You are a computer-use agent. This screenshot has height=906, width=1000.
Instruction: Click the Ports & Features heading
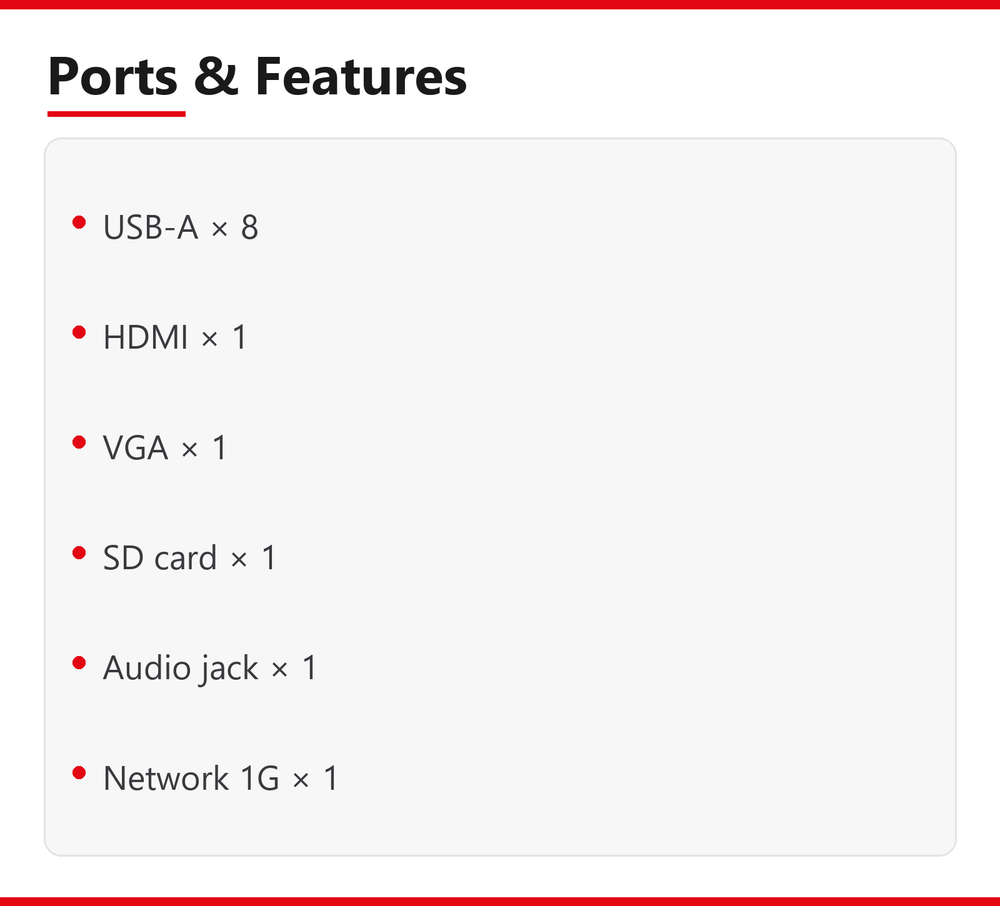click(x=257, y=77)
